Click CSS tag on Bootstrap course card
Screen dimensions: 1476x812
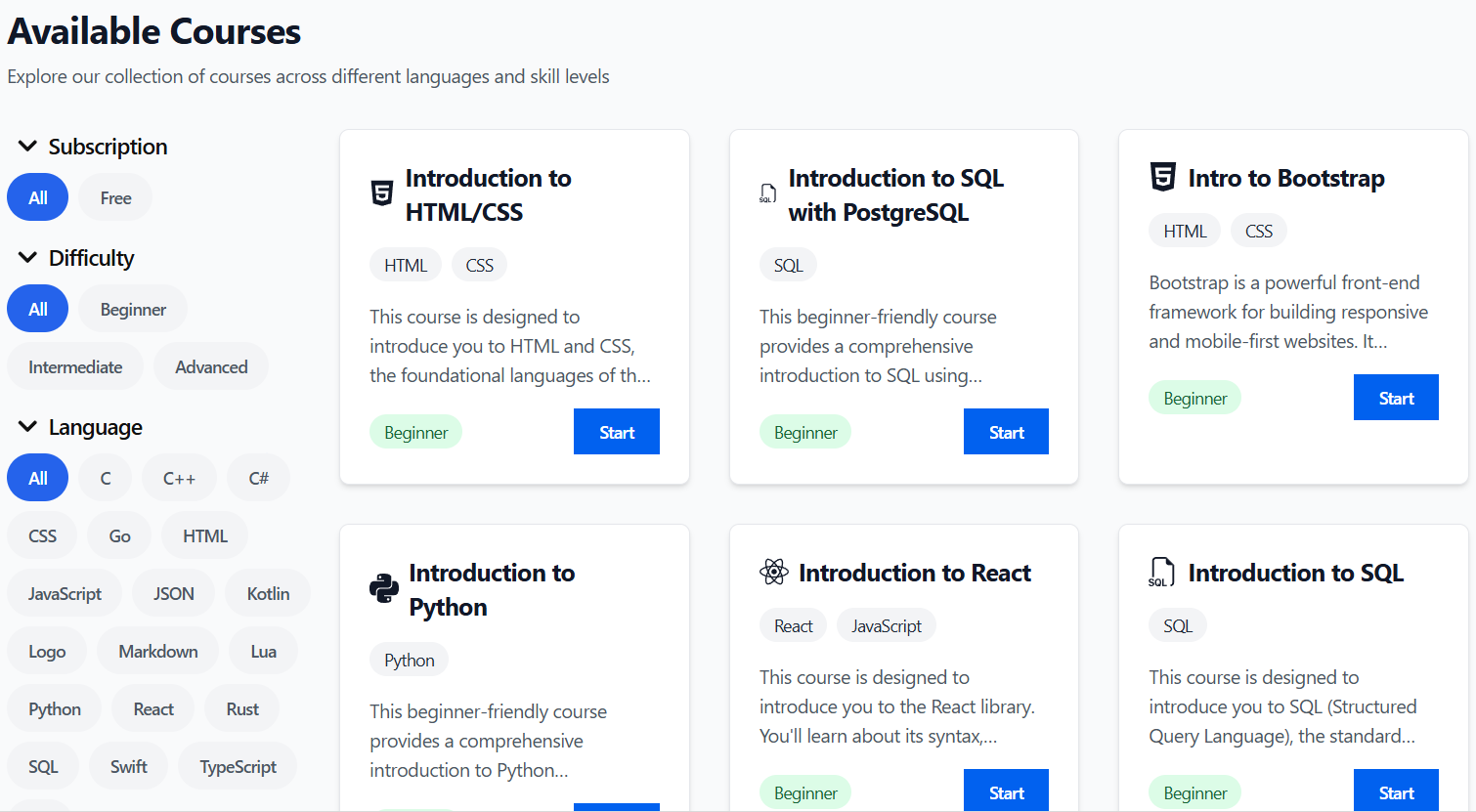pos(1259,231)
